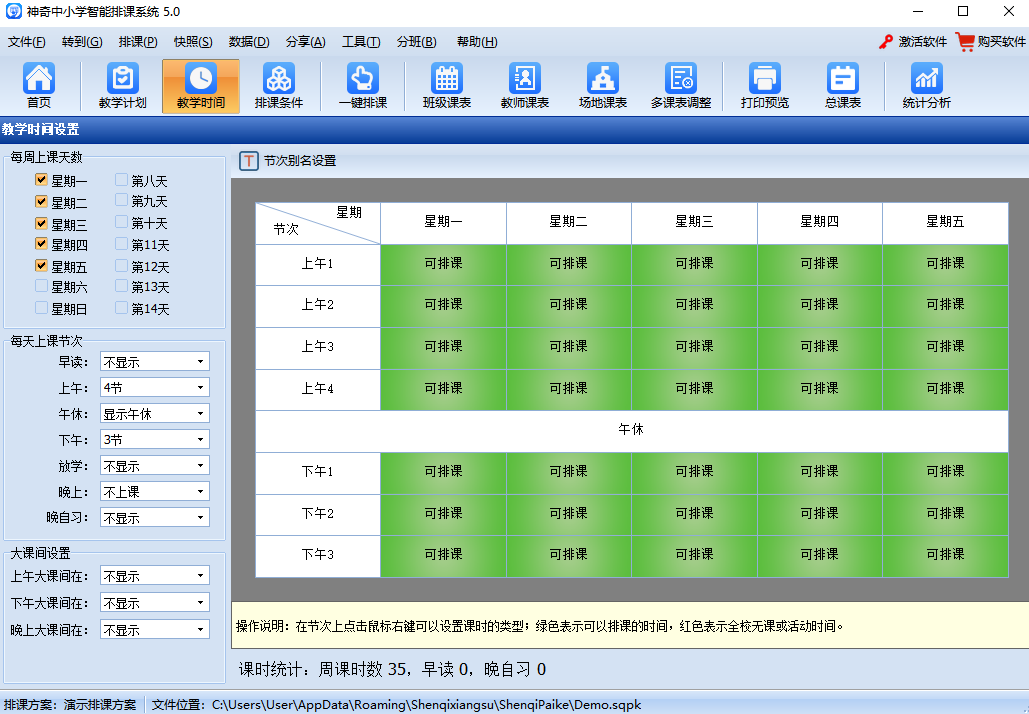Start 一键排课 automatic scheduling
This screenshot has height=714, width=1029.
(361, 85)
